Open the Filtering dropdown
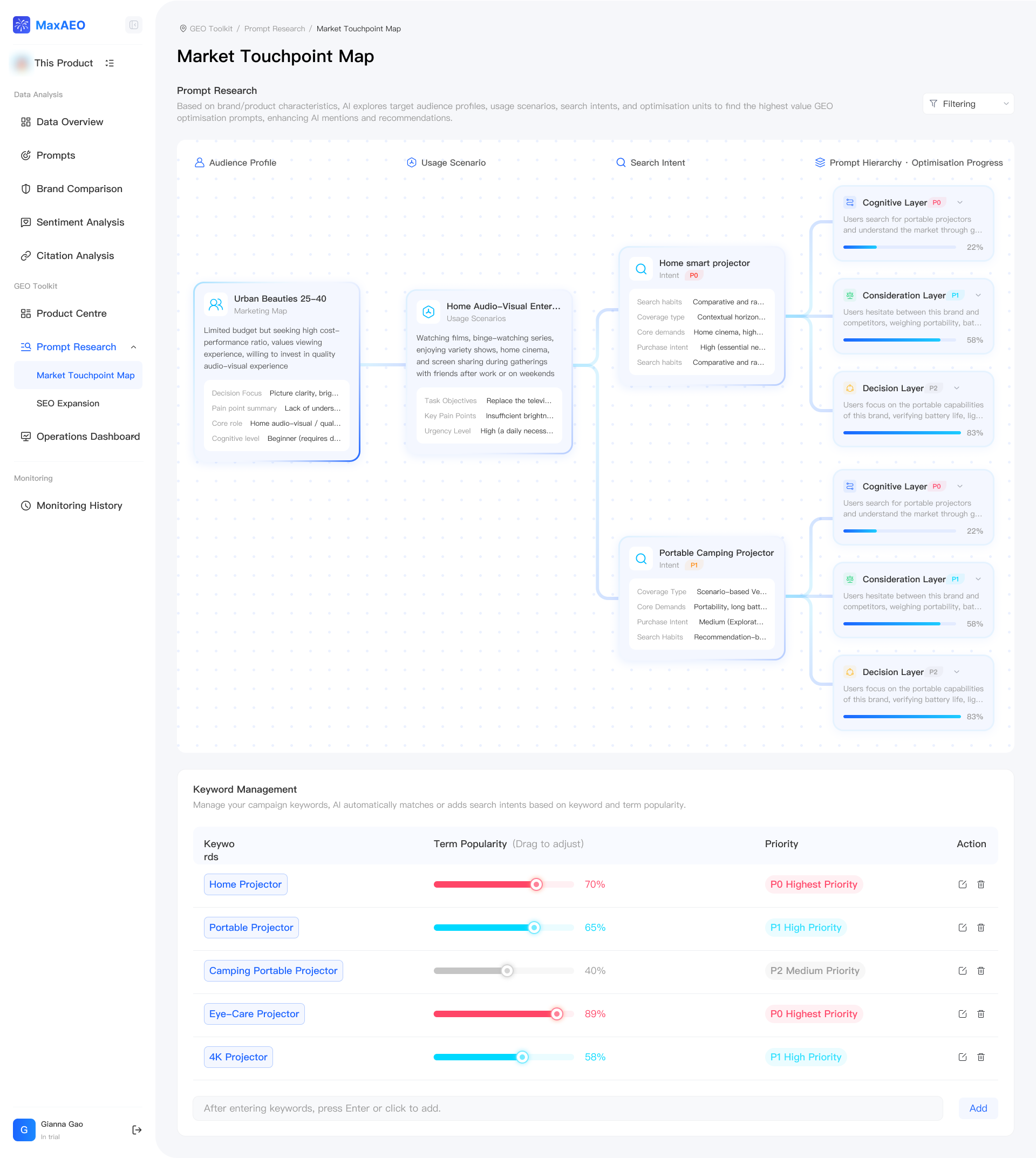 coord(967,104)
